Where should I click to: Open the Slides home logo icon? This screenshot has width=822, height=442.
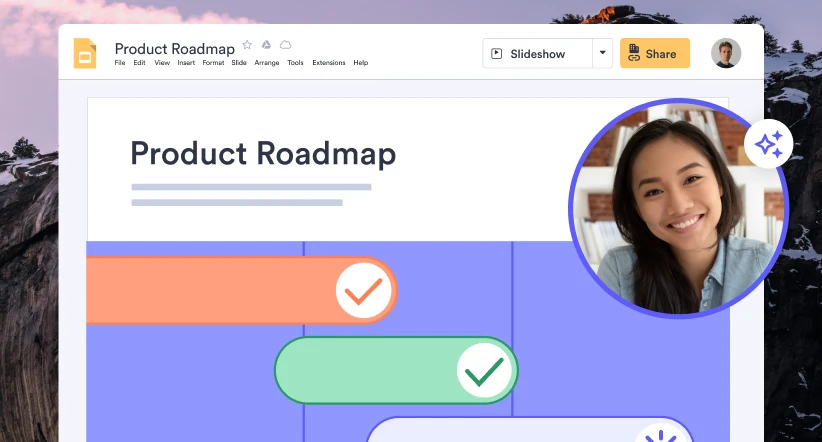pyautogui.click(x=85, y=53)
